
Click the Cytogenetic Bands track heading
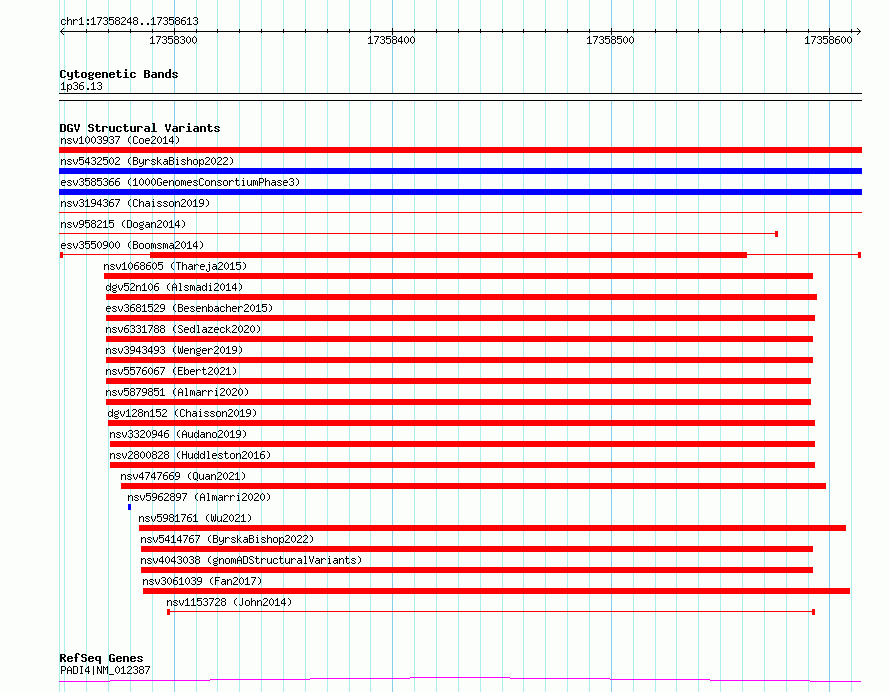pyautogui.click(x=119, y=74)
